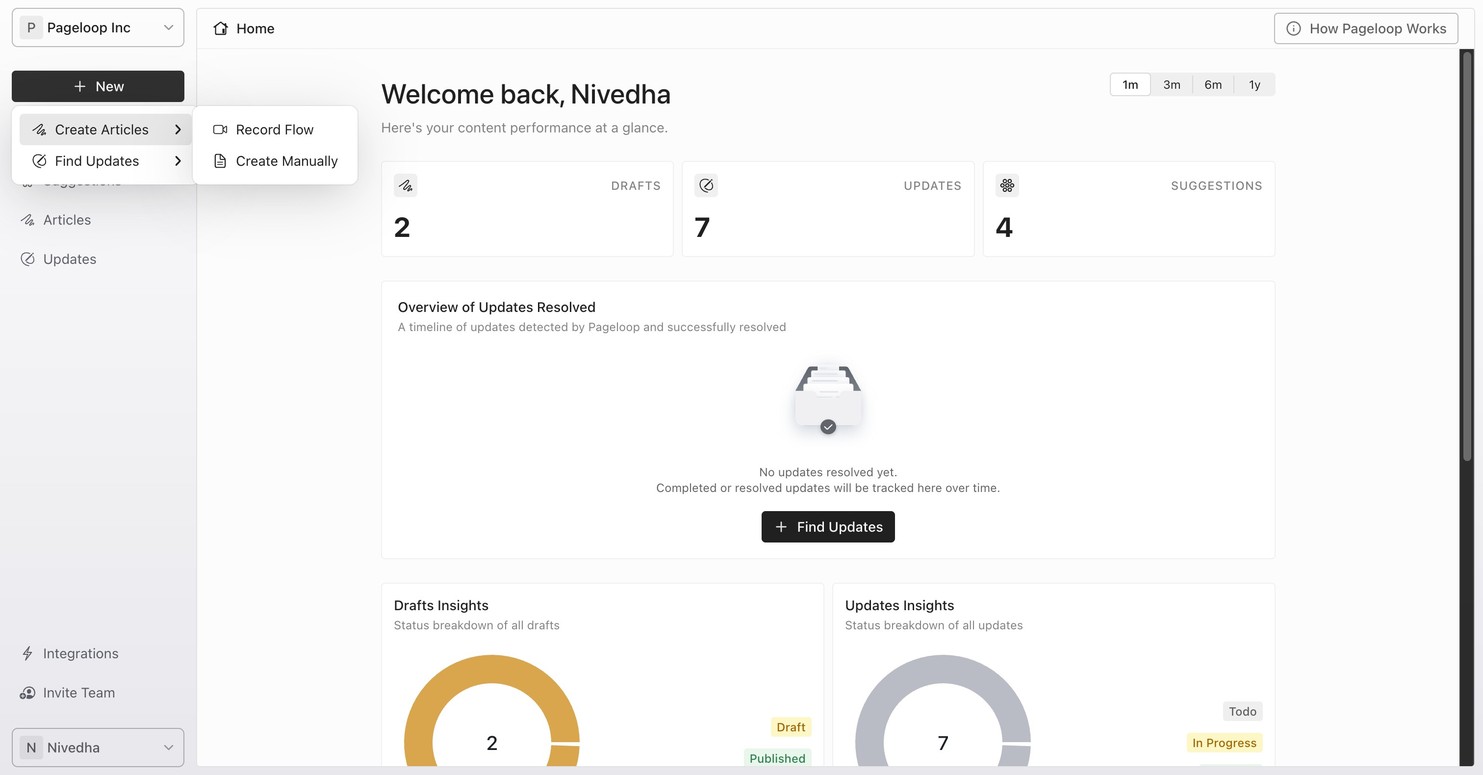Click the Welcome back, Nivedha heading
This screenshot has height=775, width=1483.
coord(526,94)
